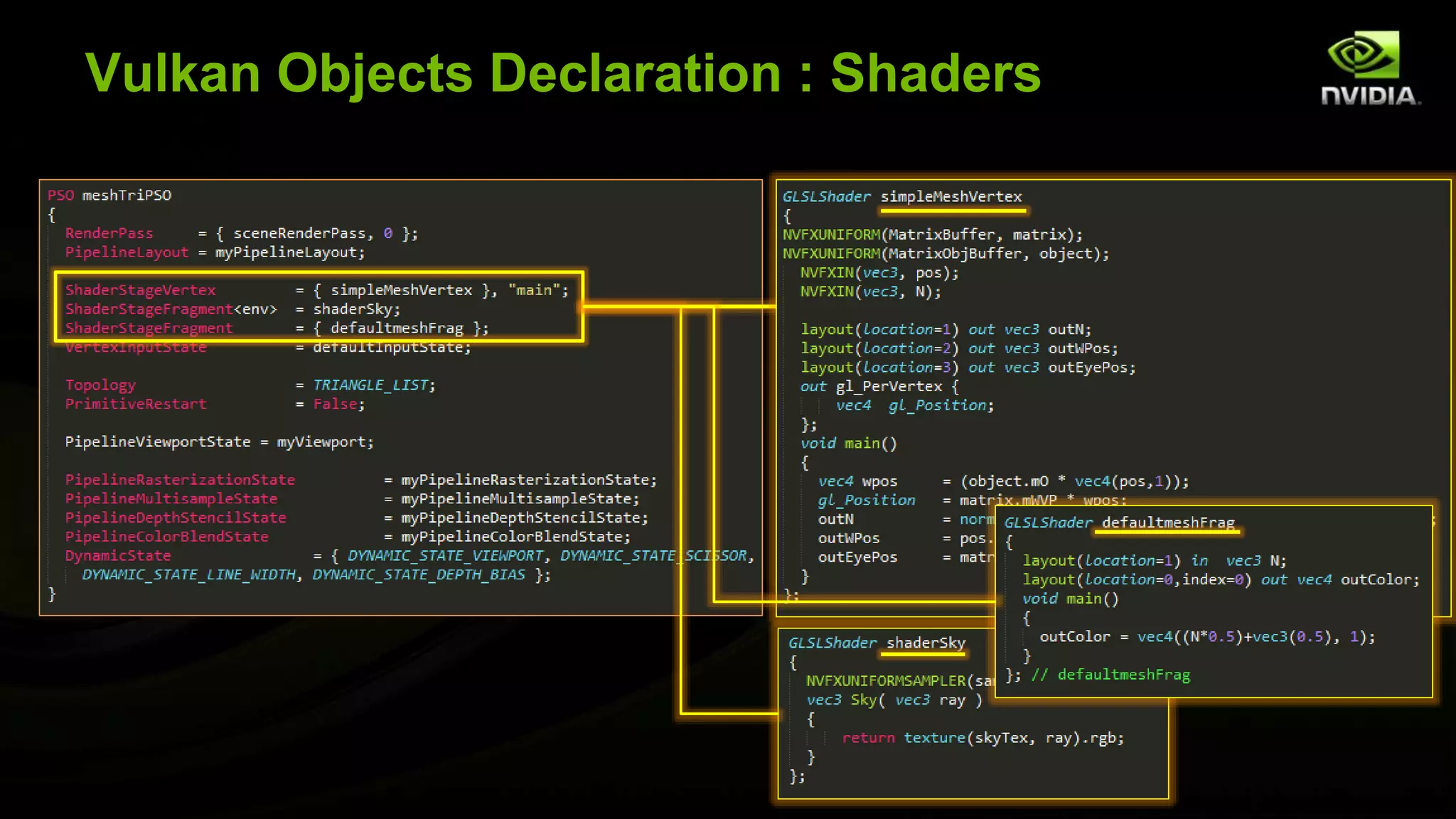Select the 'PSO meshTriPSO' declaration line

(109, 195)
